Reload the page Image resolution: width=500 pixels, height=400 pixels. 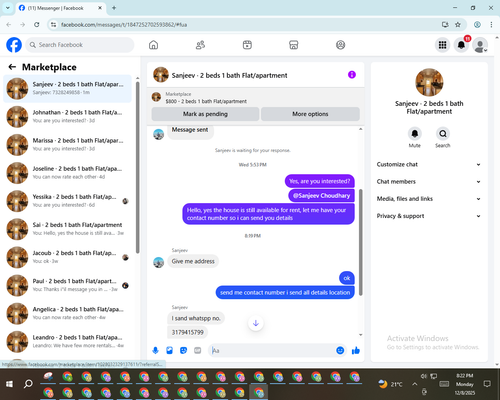(x=37, y=25)
